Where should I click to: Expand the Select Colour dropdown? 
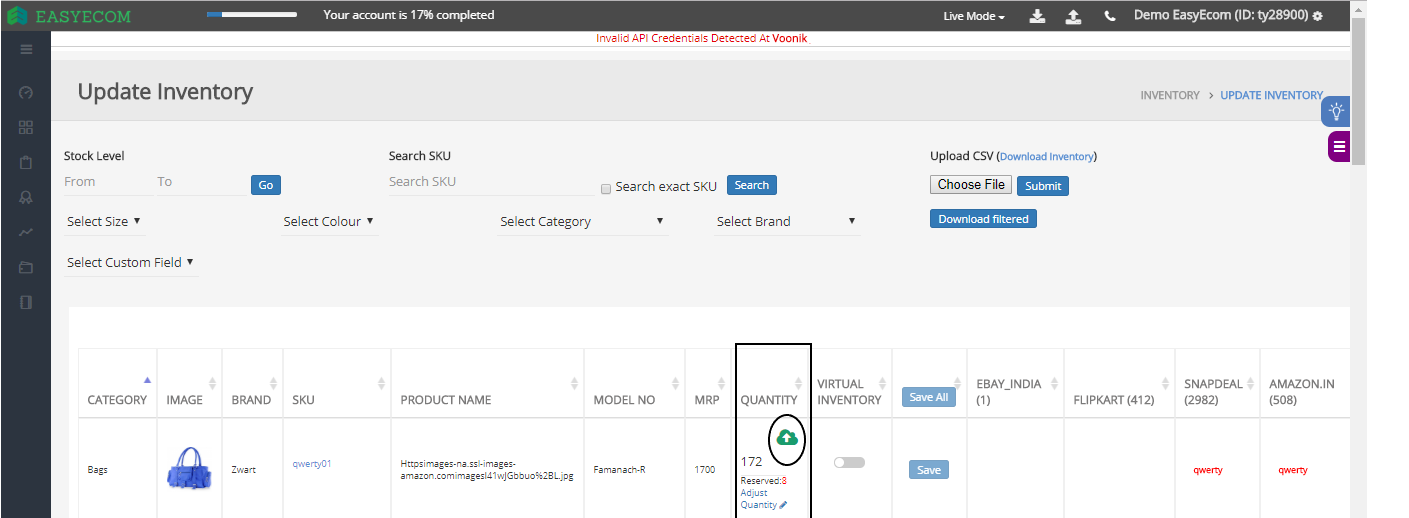coord(329,221)
